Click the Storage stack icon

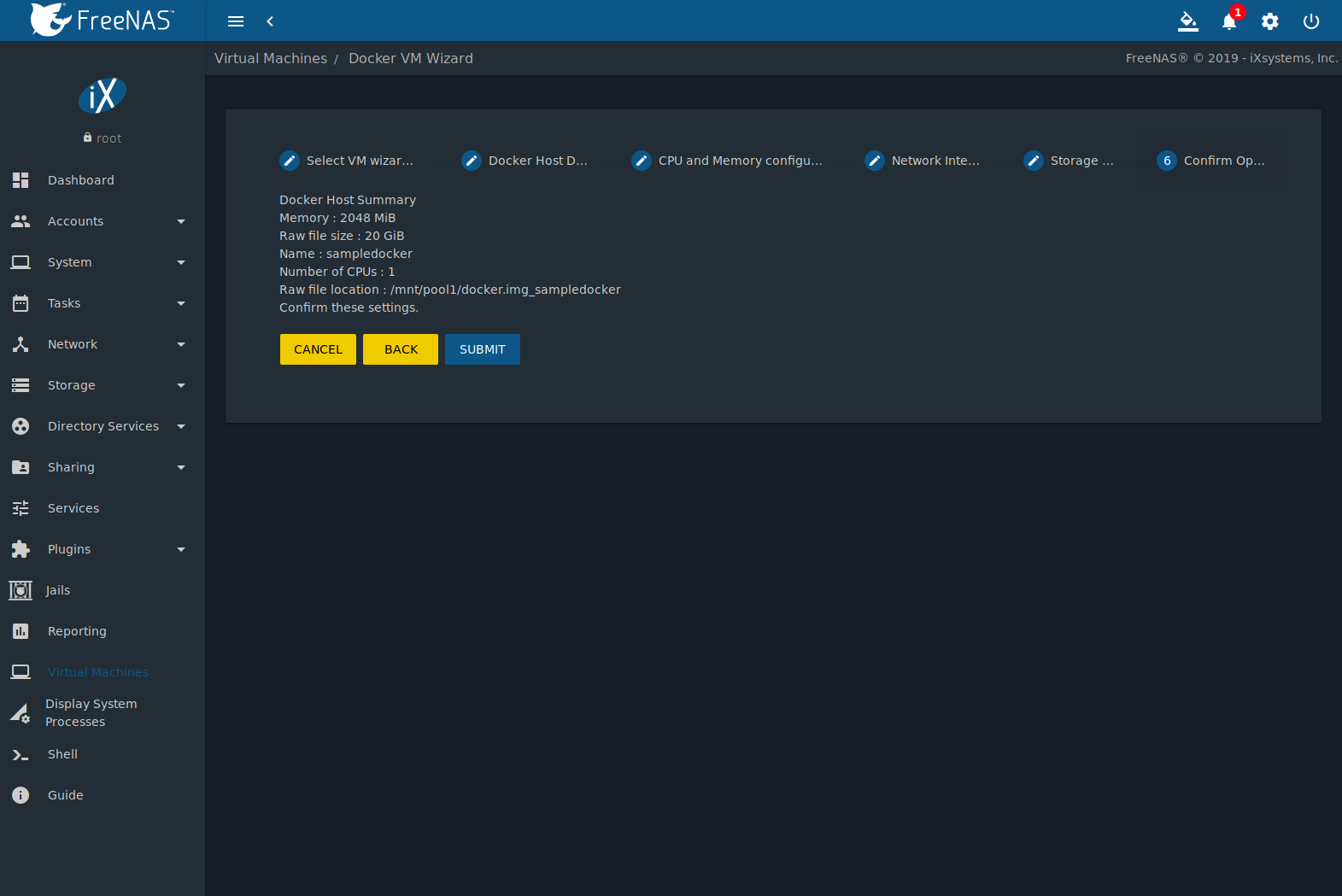click(21, 385)
